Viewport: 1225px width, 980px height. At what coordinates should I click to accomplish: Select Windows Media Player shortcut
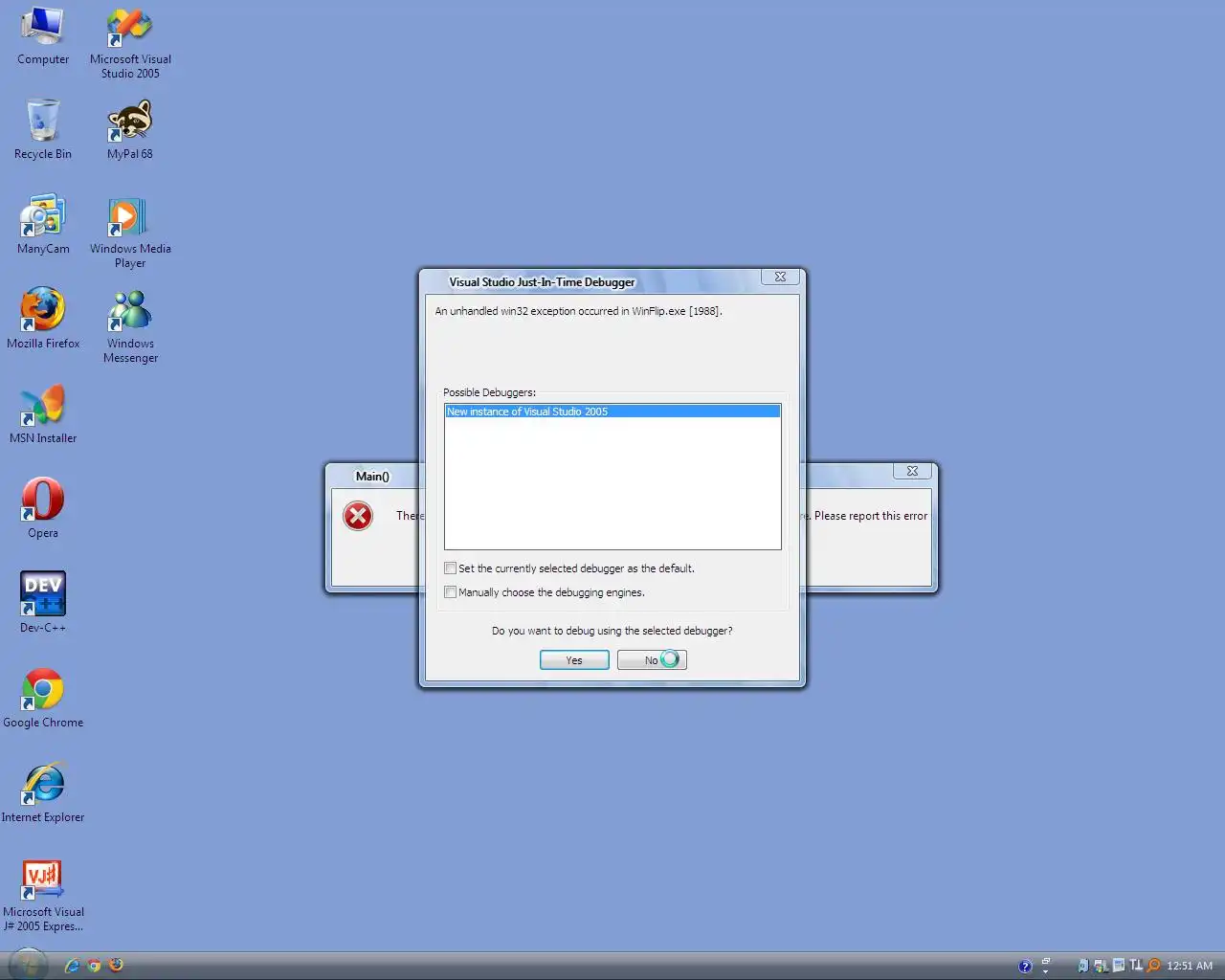(130, 232)
